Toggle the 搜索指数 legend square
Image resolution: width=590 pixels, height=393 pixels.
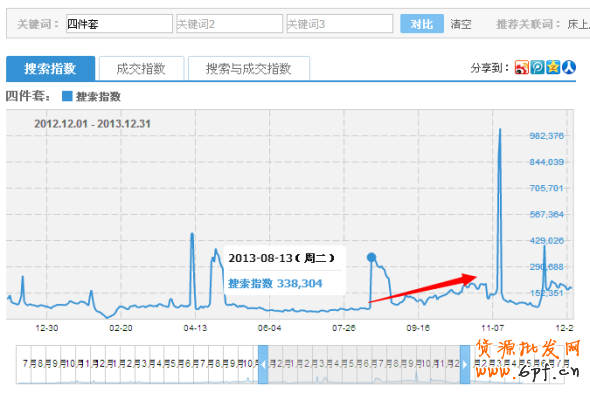(x=67, y=96)
